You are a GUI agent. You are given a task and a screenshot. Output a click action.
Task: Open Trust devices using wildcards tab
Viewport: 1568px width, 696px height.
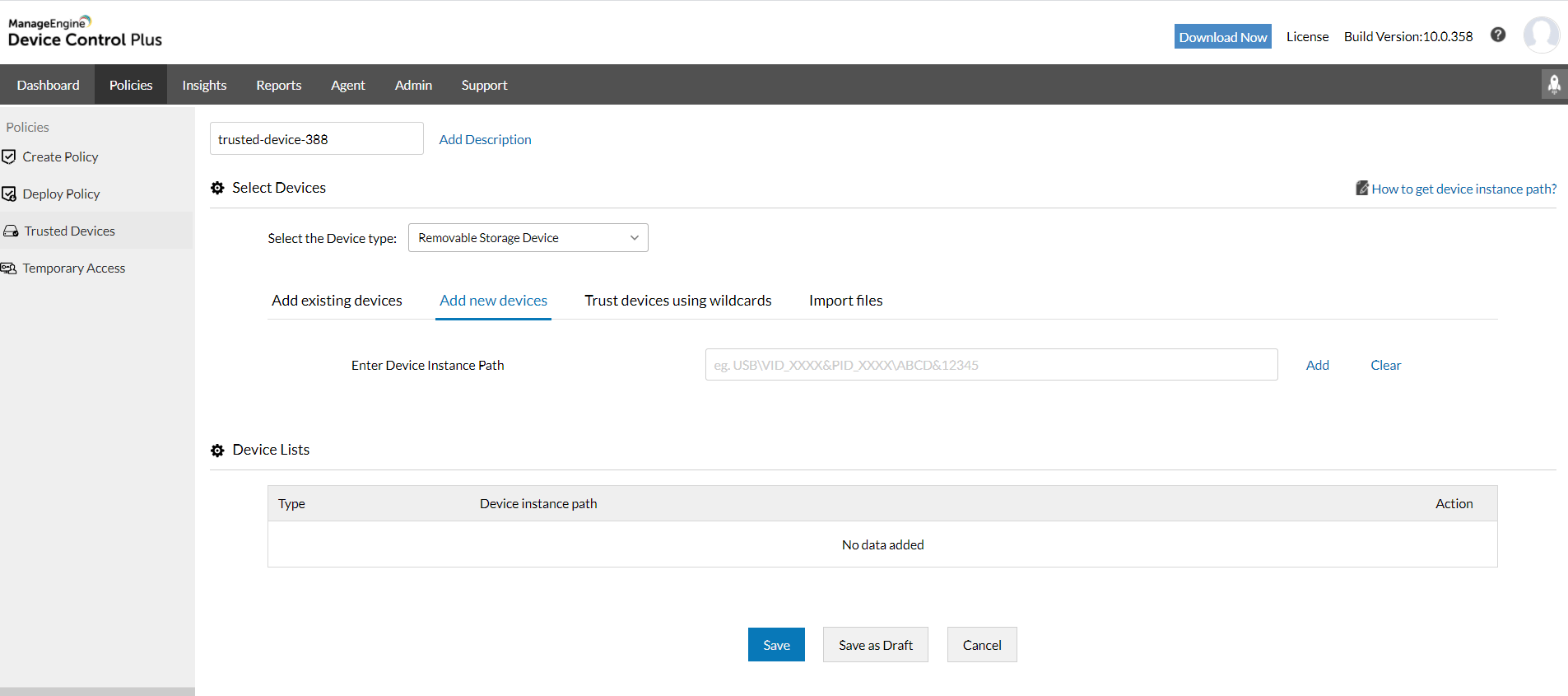click(677, 301)
